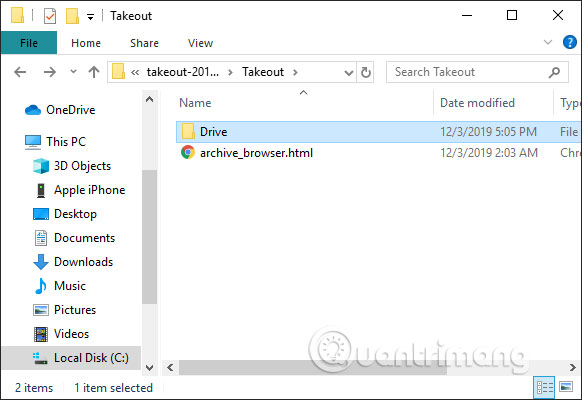
Task: Click the horizontal scrollbar right arrow
Action: tap(573, 367)
